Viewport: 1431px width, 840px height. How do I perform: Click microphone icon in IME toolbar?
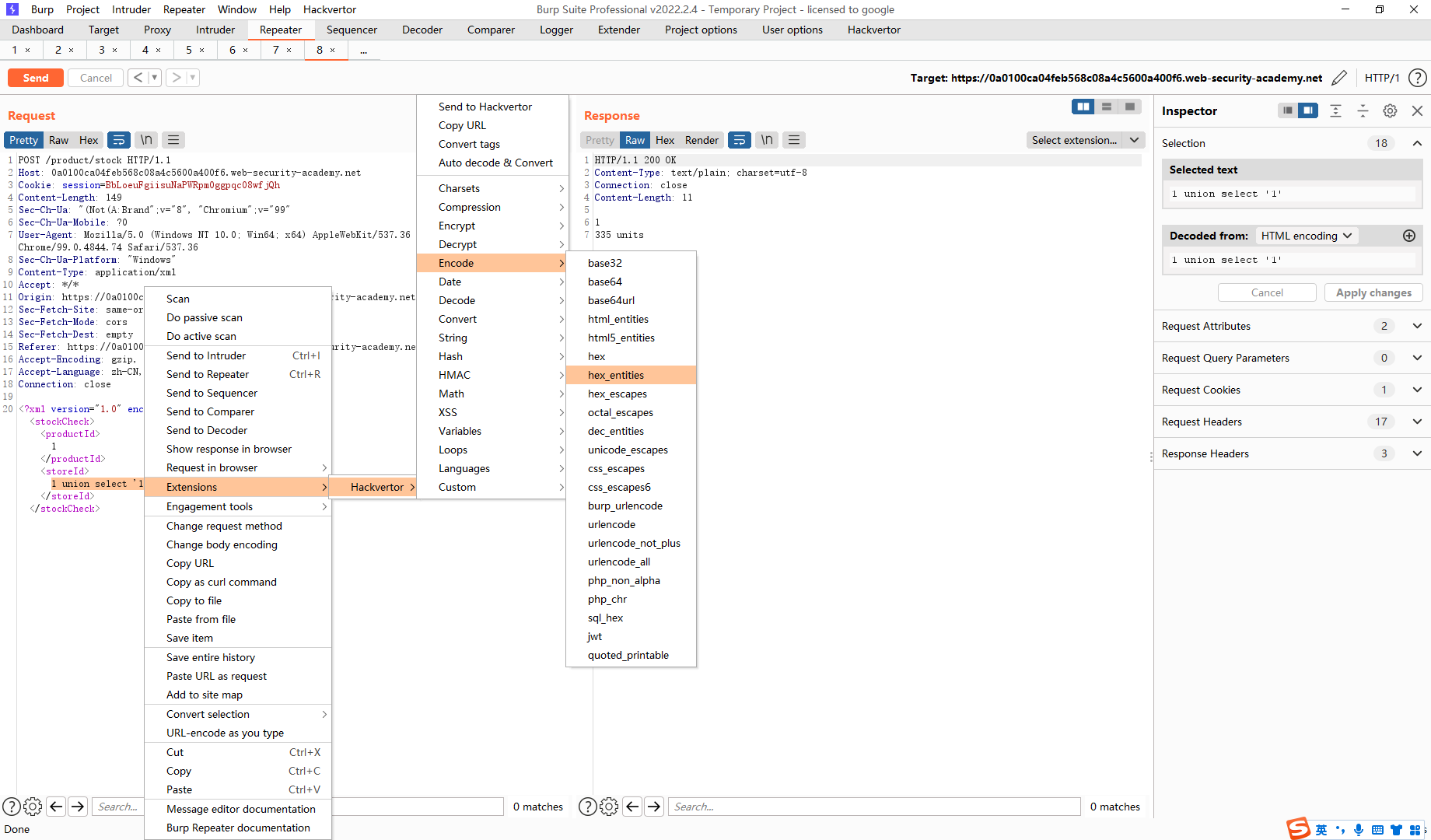pyautogui.click(x=1358, y=830)
